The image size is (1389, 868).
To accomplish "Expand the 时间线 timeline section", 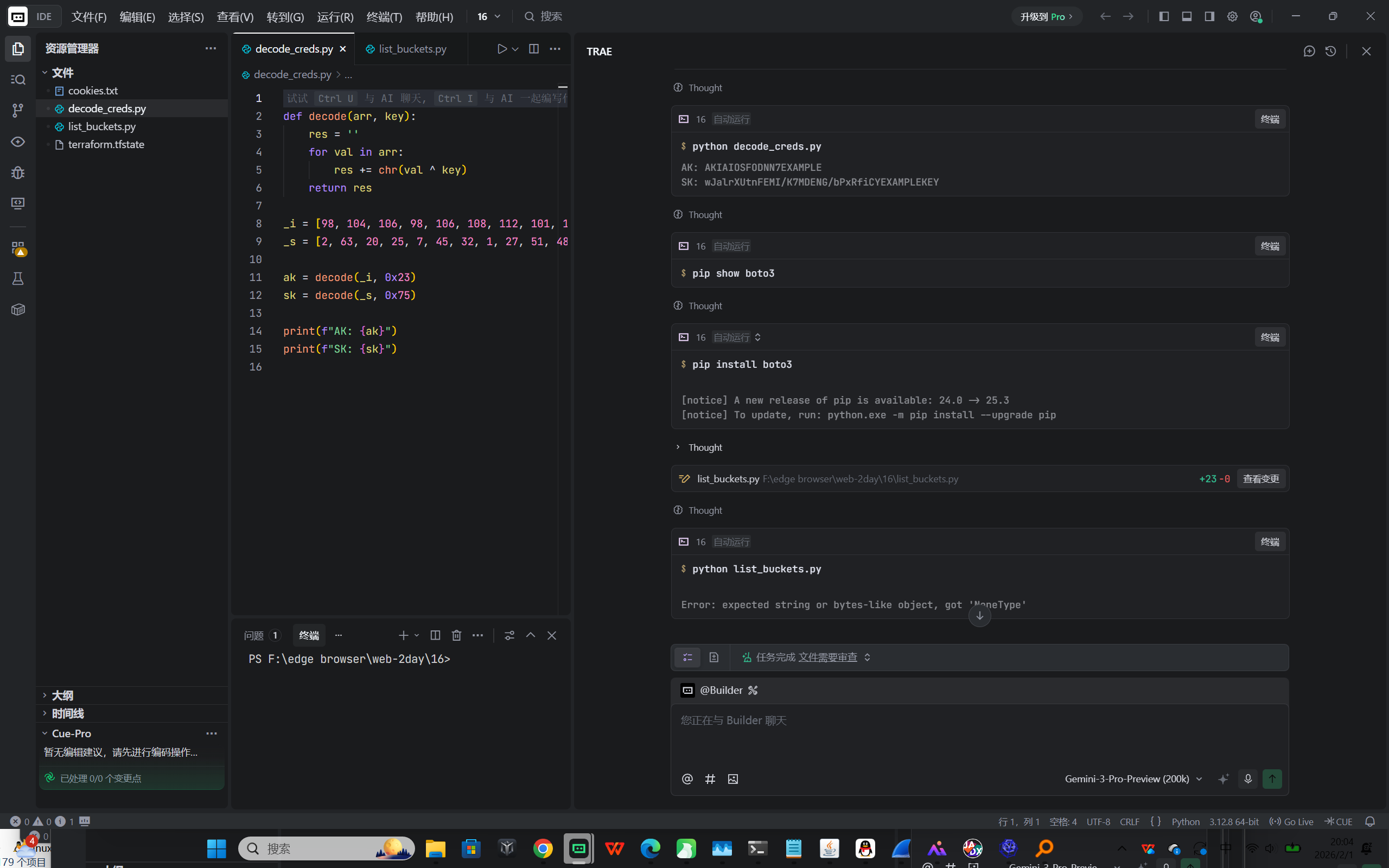I will pyautogui.click(x=67, y=713).
